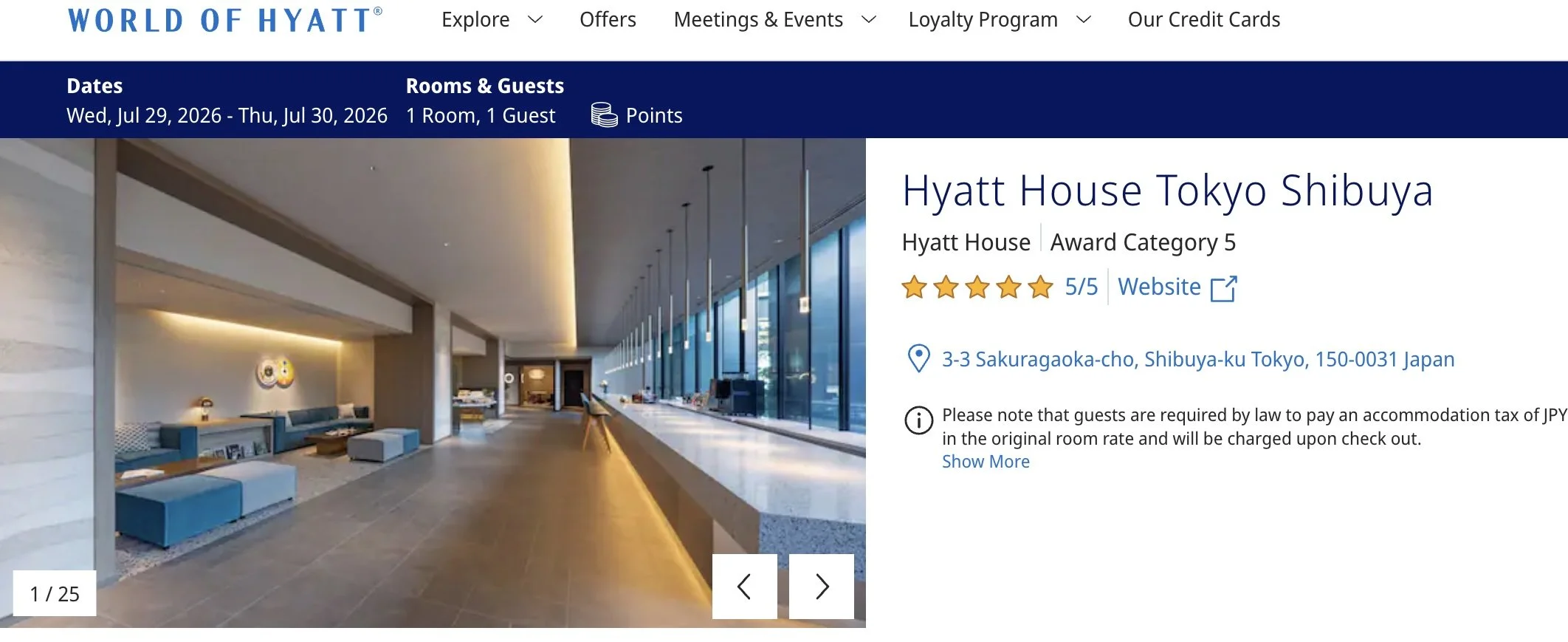Open the Explore menu
The image size is (1568, 642).
click(475, 20)
